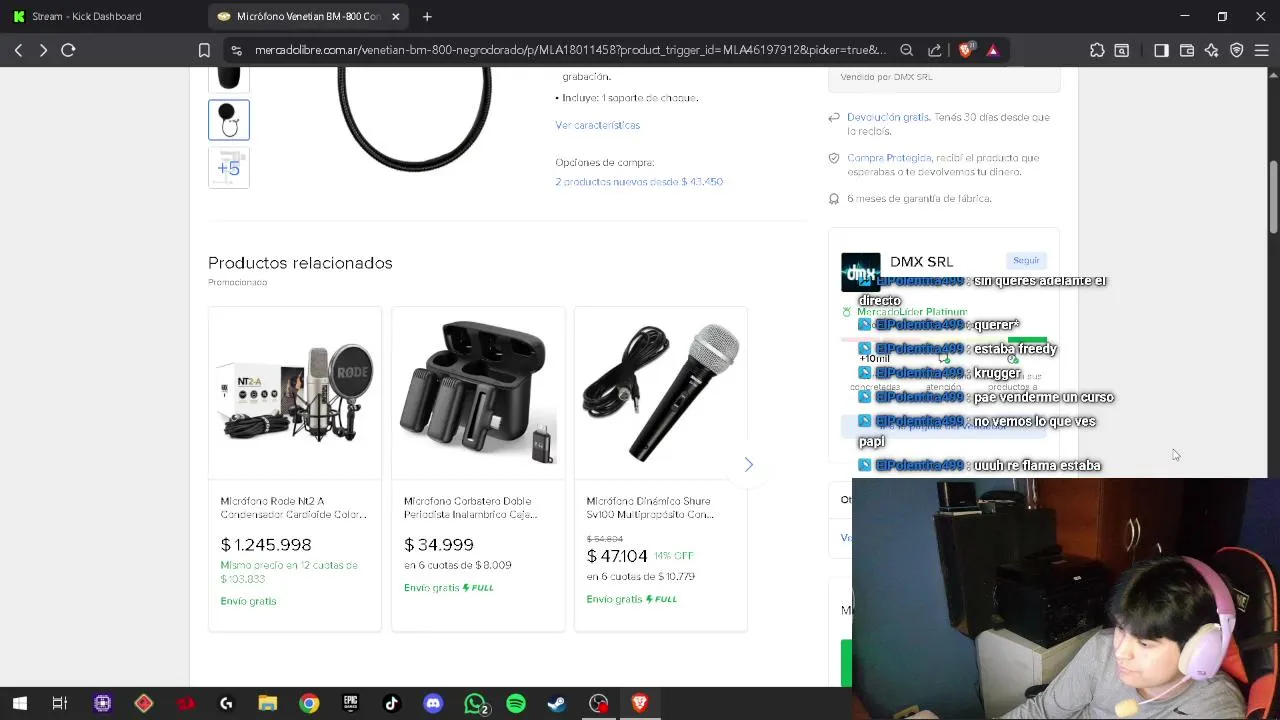This screenshot has height=720, width=1280.
Task: Open Rode Nt2 A microphone image
Action: [x=295, y=393]
